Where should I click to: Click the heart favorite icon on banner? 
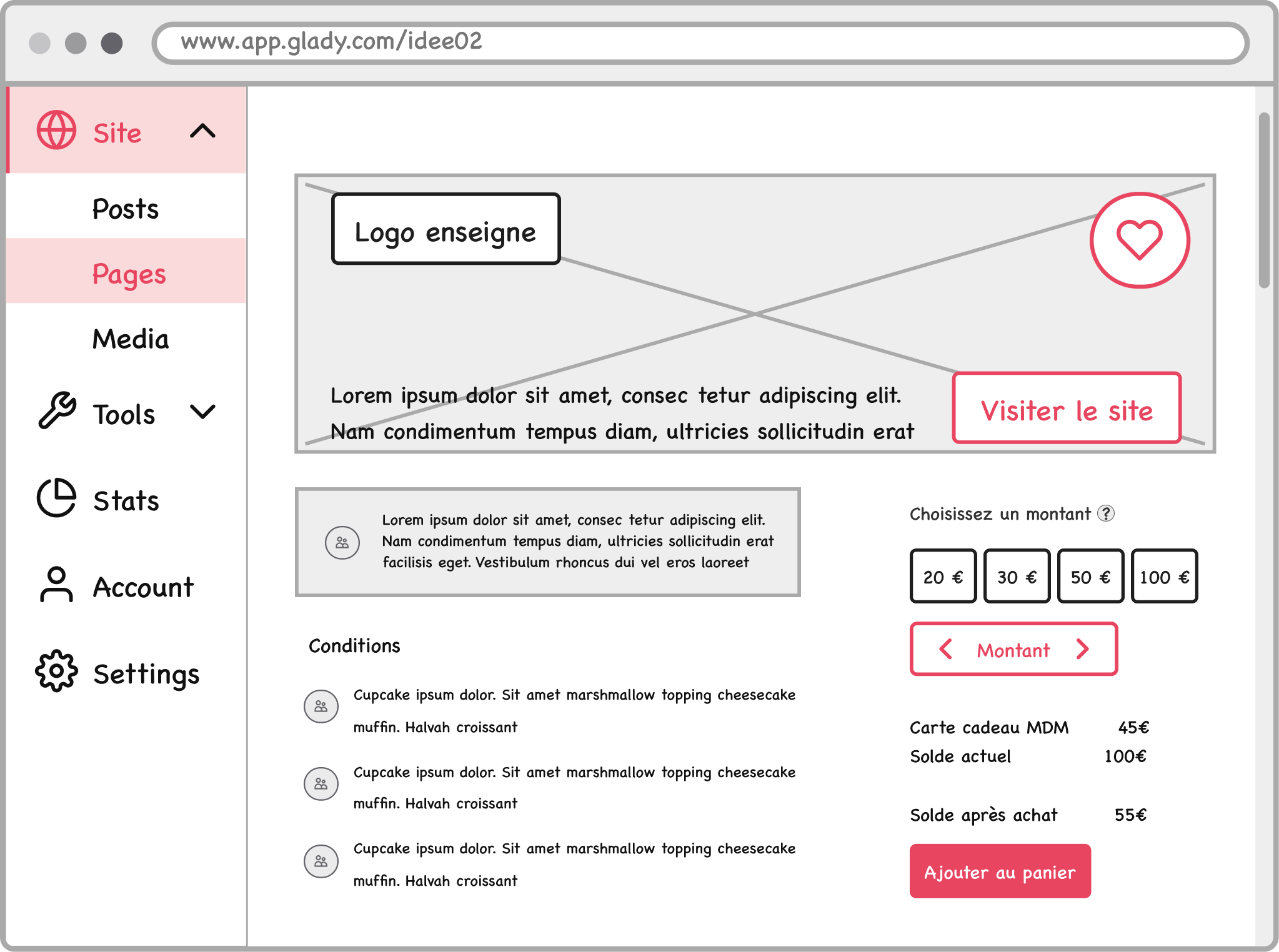1139,241
